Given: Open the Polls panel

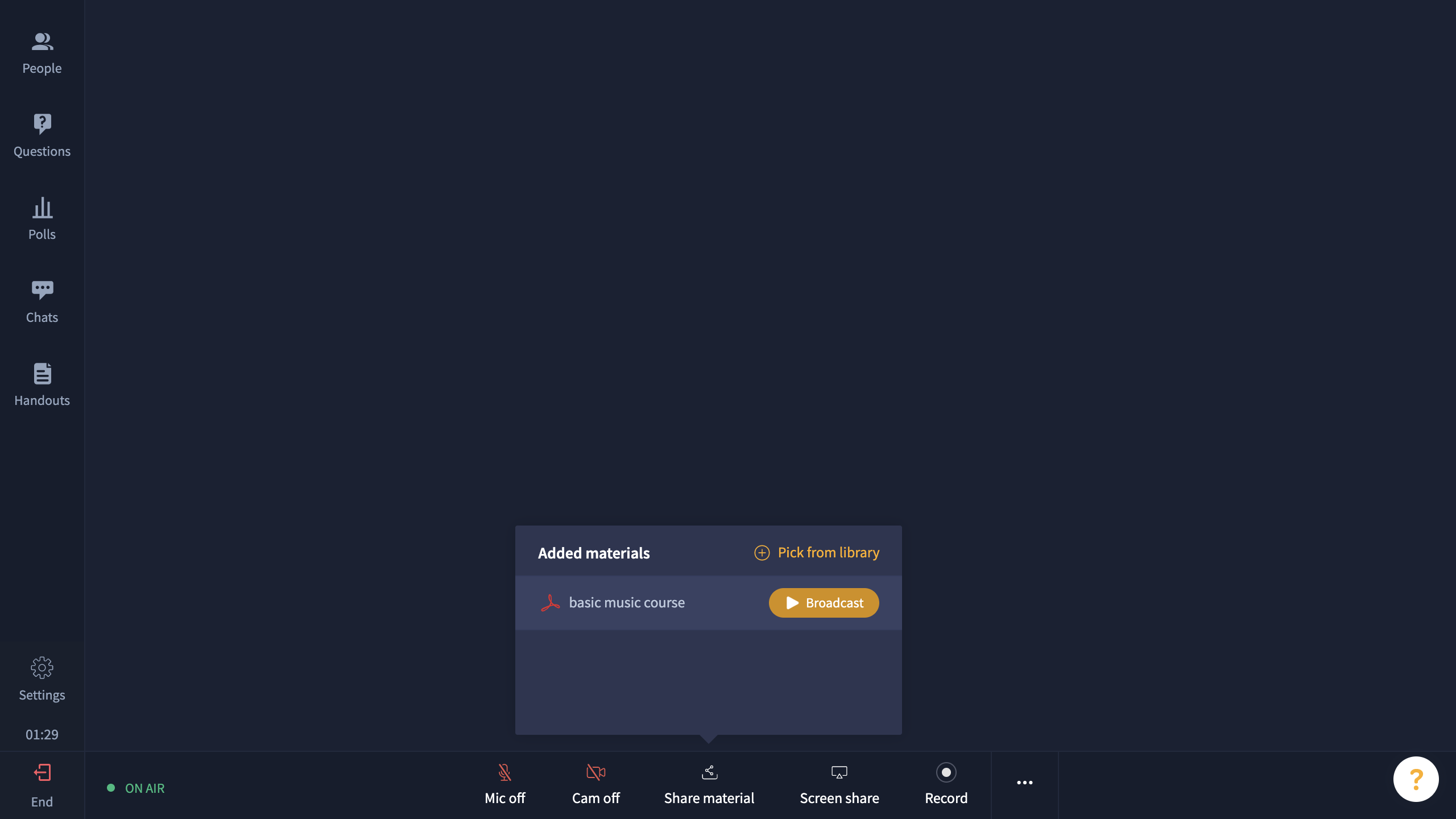Looking at the screenshot, I should coord(42,219).
